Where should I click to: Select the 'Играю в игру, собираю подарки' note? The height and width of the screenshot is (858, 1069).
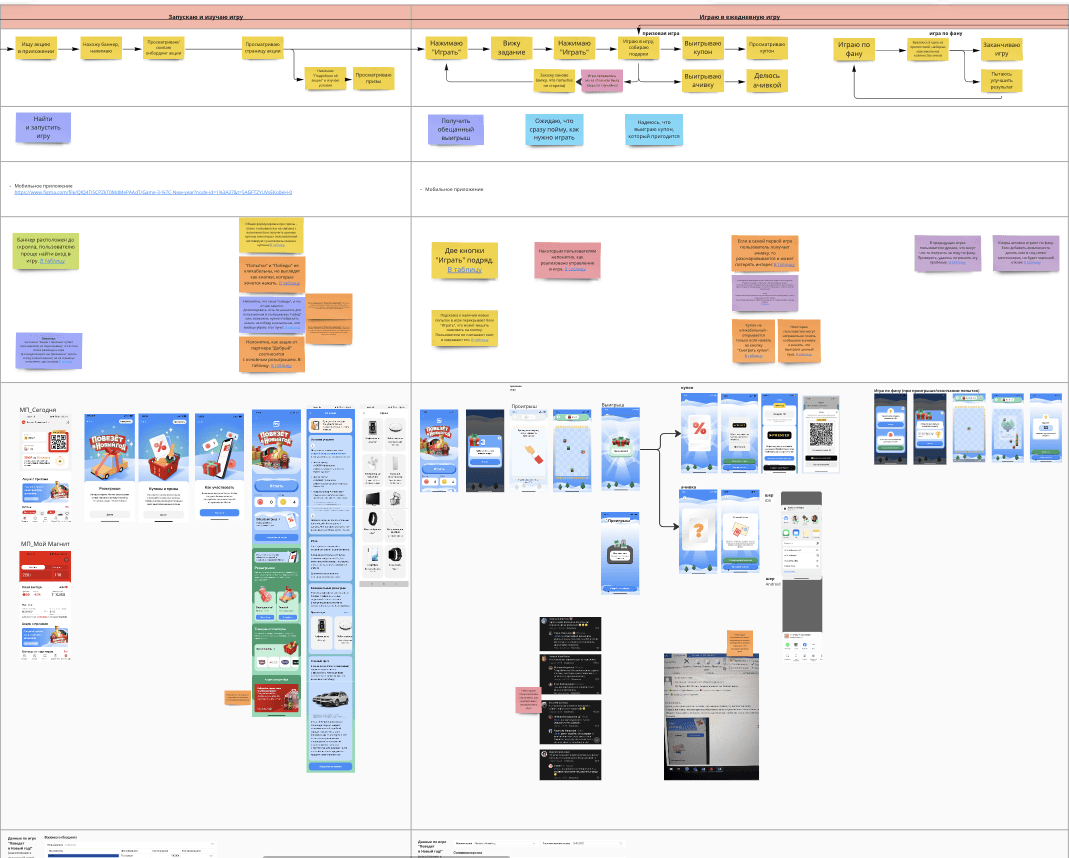click(639, 48)
